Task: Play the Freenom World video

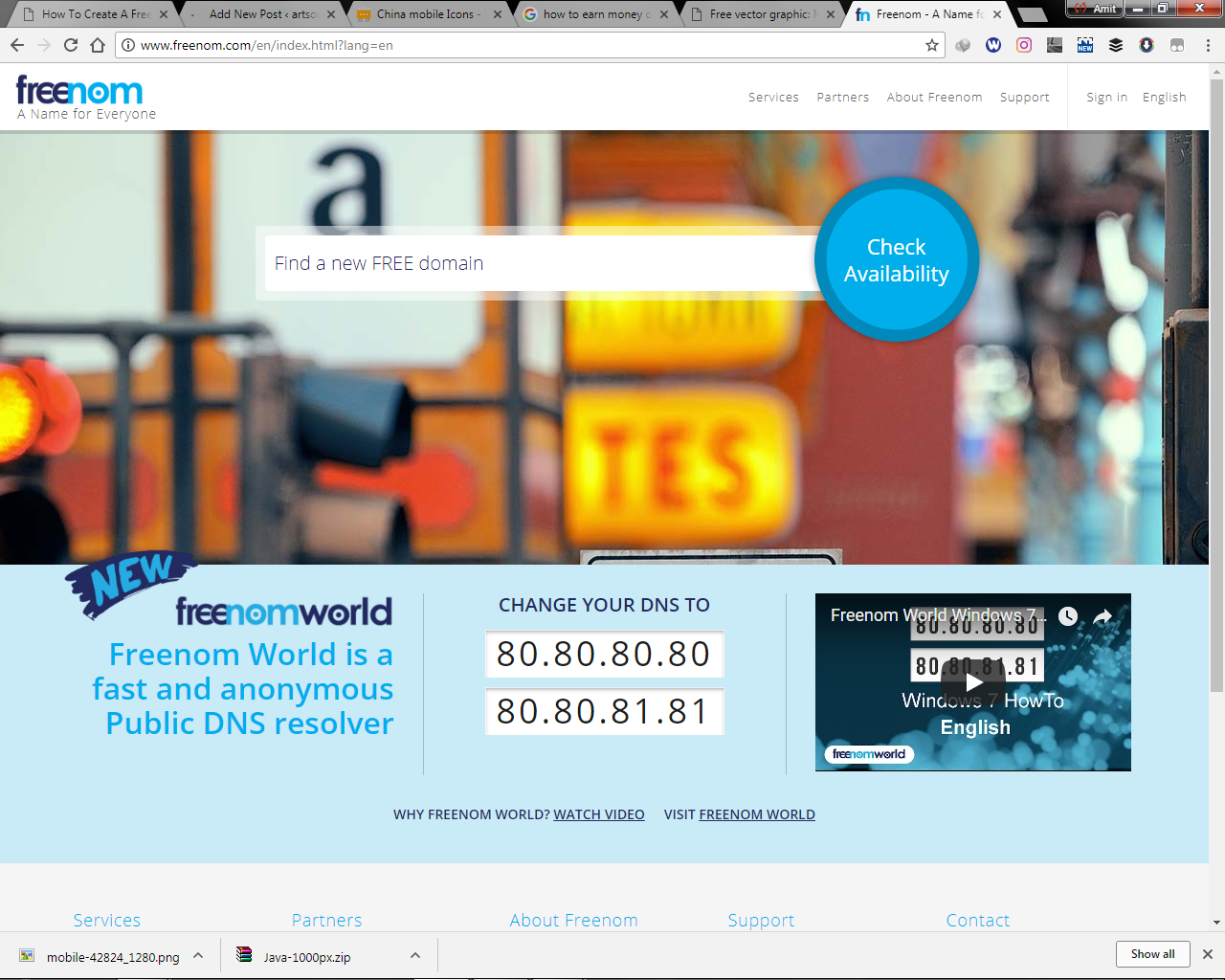Action: click(973, 682)
